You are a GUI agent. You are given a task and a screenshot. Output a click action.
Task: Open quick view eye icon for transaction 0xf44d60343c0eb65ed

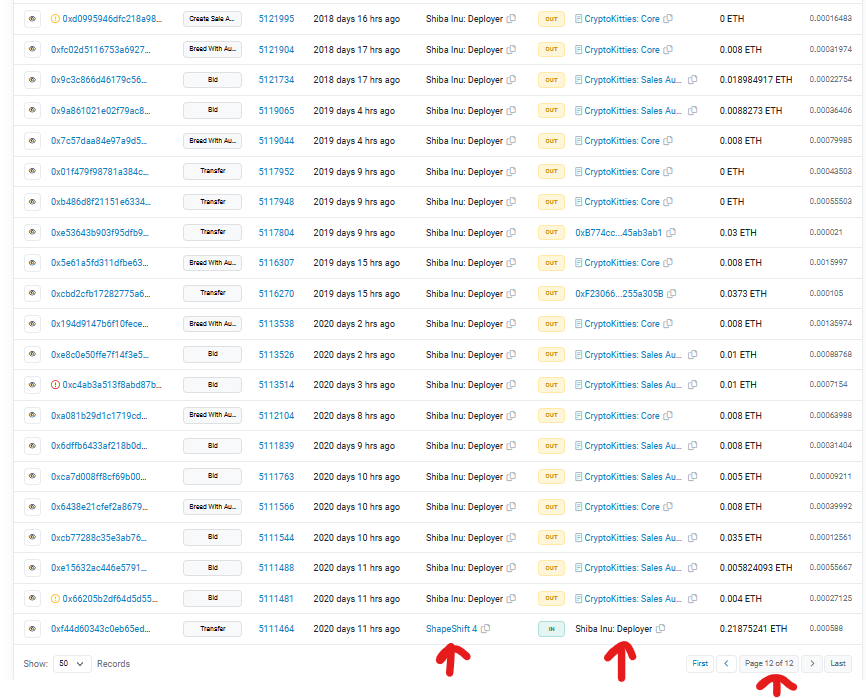coord(31,629)
